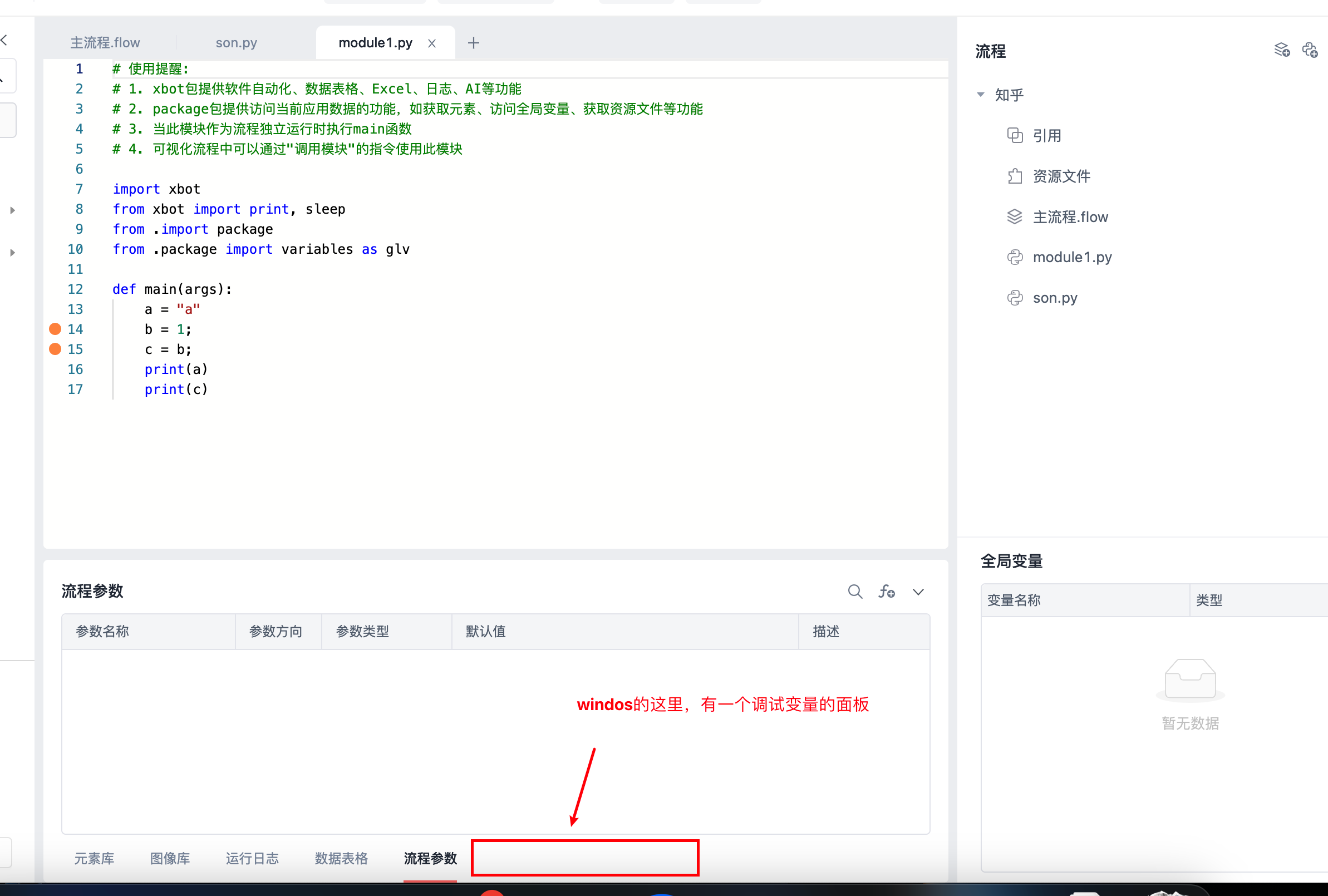Click the search icon in 流程参数 panel

tap(855, 592)
